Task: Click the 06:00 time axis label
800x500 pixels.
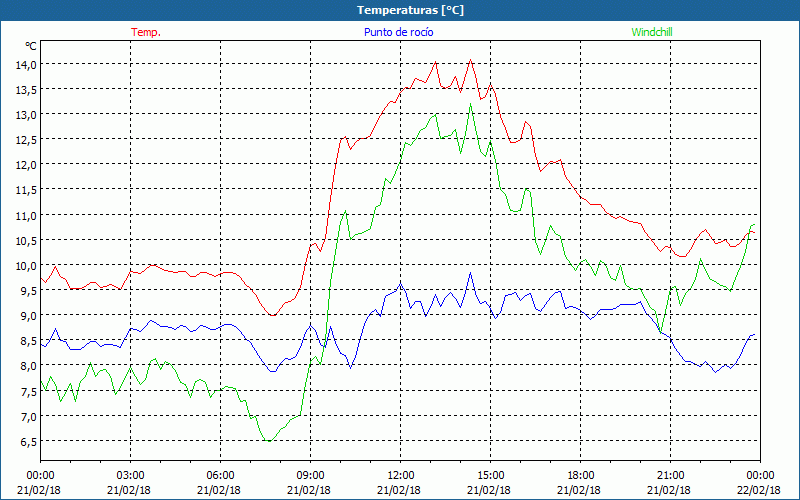Action: tap(220, 476)
